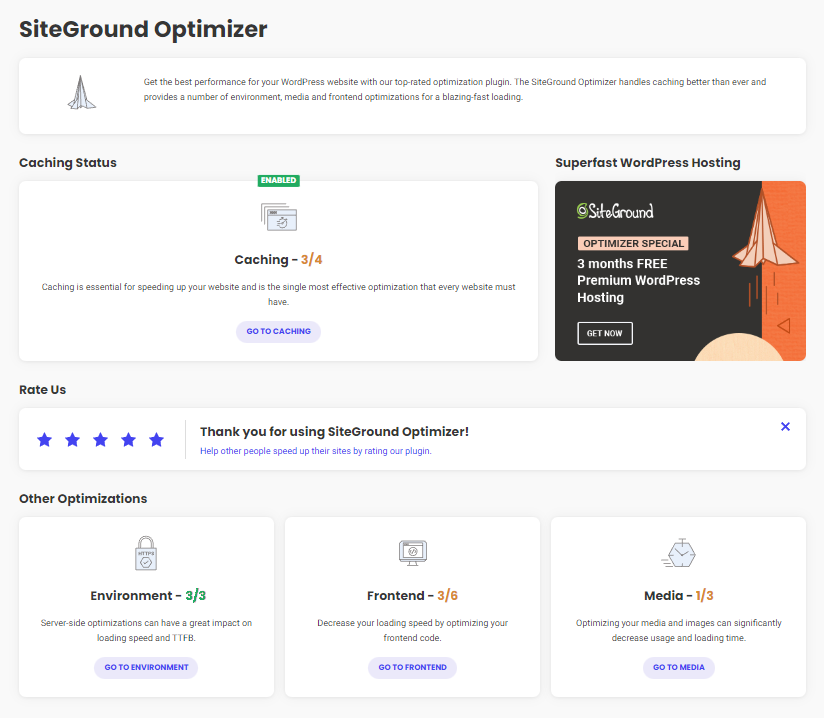This screenshot has width=824, height=718.
Task: Open GO TO ENVIRONMENT settings
Action: 145,667
